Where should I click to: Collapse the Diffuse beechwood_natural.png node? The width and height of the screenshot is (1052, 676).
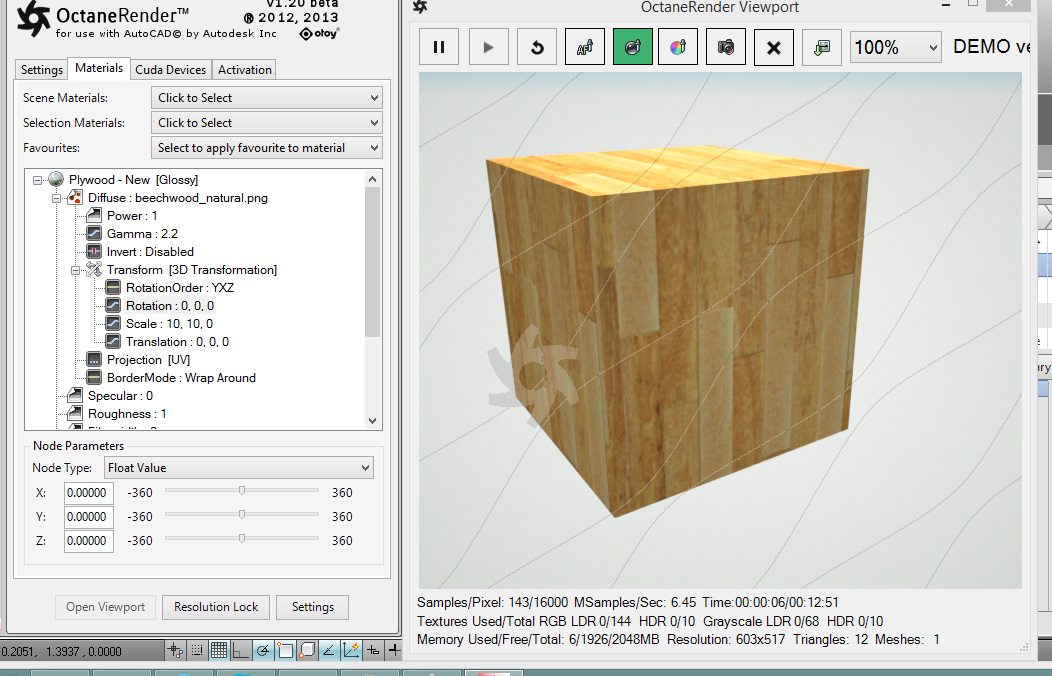click(56, 198)
